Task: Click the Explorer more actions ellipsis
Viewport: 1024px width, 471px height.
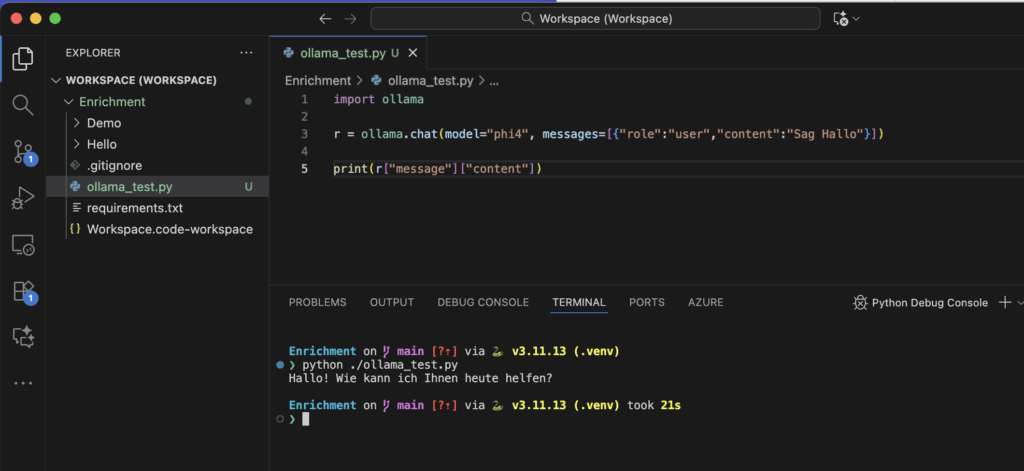Action: coord(246,53)
